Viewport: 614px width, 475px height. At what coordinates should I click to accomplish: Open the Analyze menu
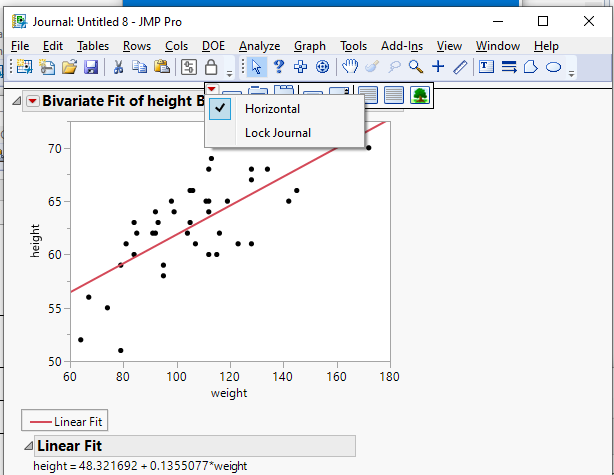[259, 46]
